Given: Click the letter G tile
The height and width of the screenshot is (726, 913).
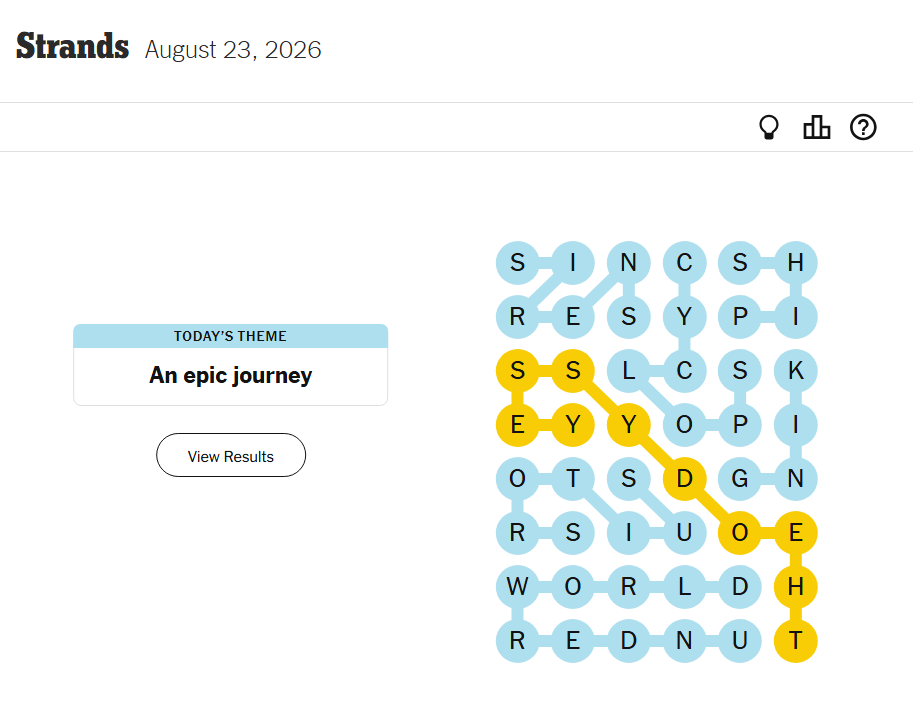Looking at the screenshot, I should pos(739,479).
